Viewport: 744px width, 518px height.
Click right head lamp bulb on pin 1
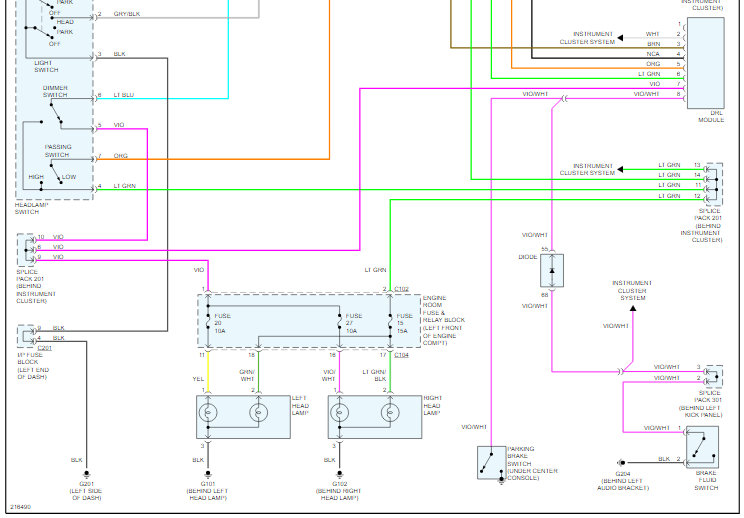click(x=339, y=413)
